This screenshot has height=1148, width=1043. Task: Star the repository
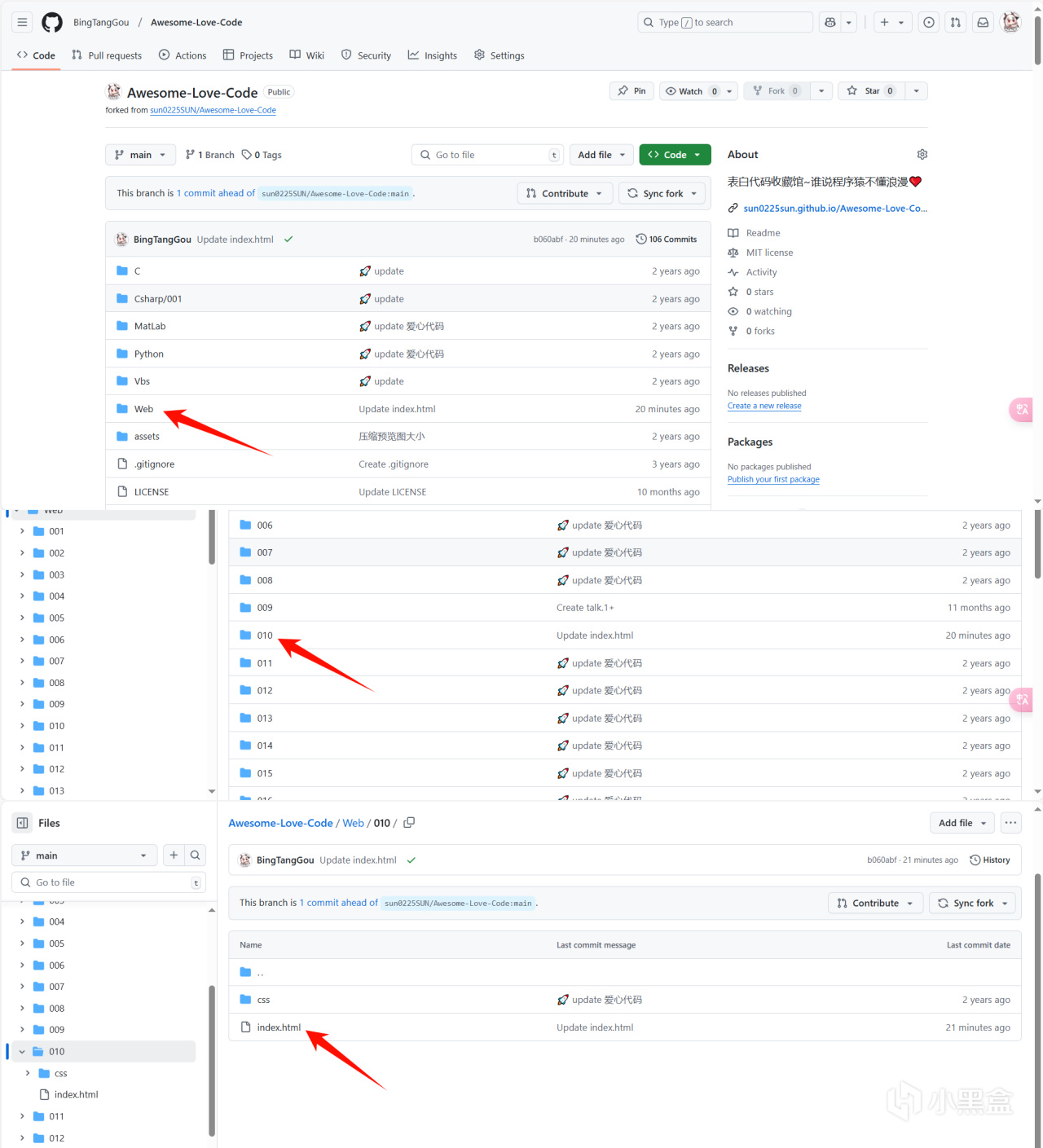[x=871, y=91]
